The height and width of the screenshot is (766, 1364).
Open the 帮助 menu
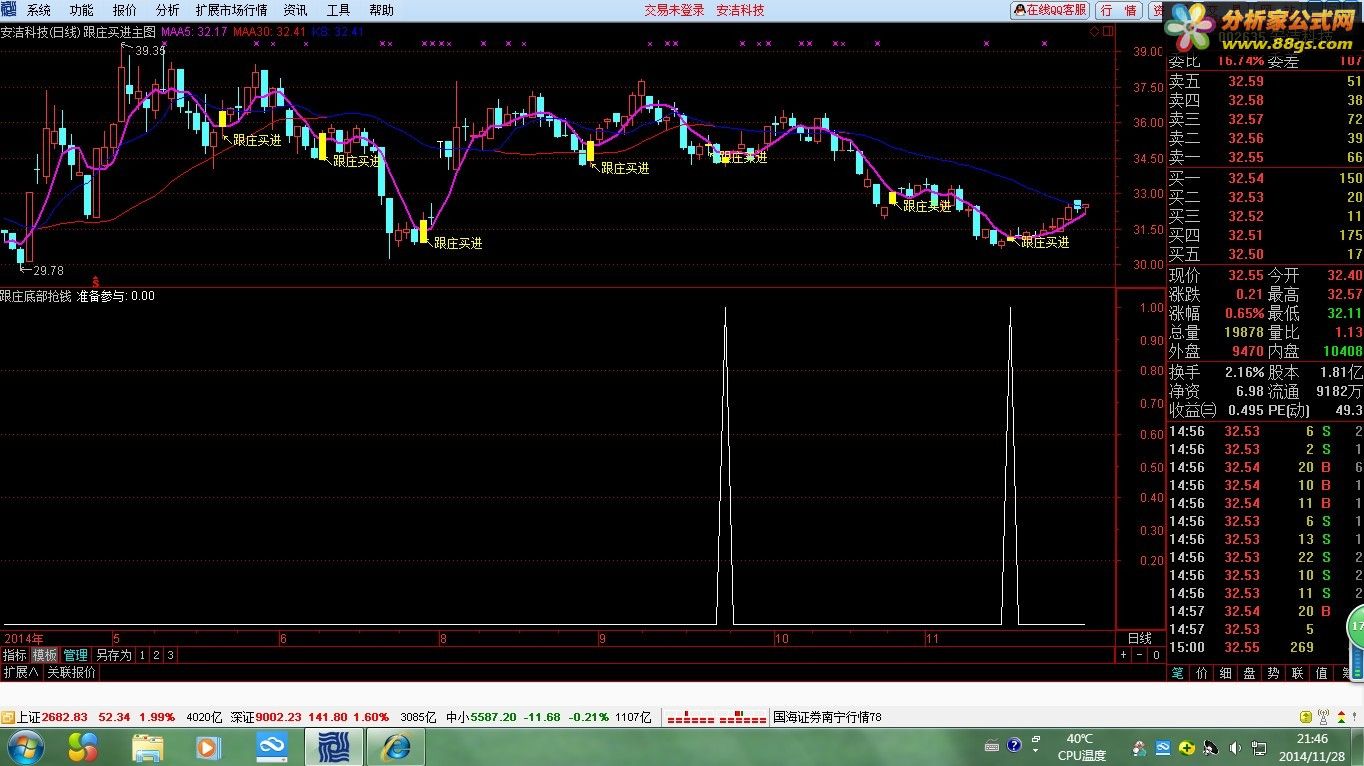click(381, 10)
